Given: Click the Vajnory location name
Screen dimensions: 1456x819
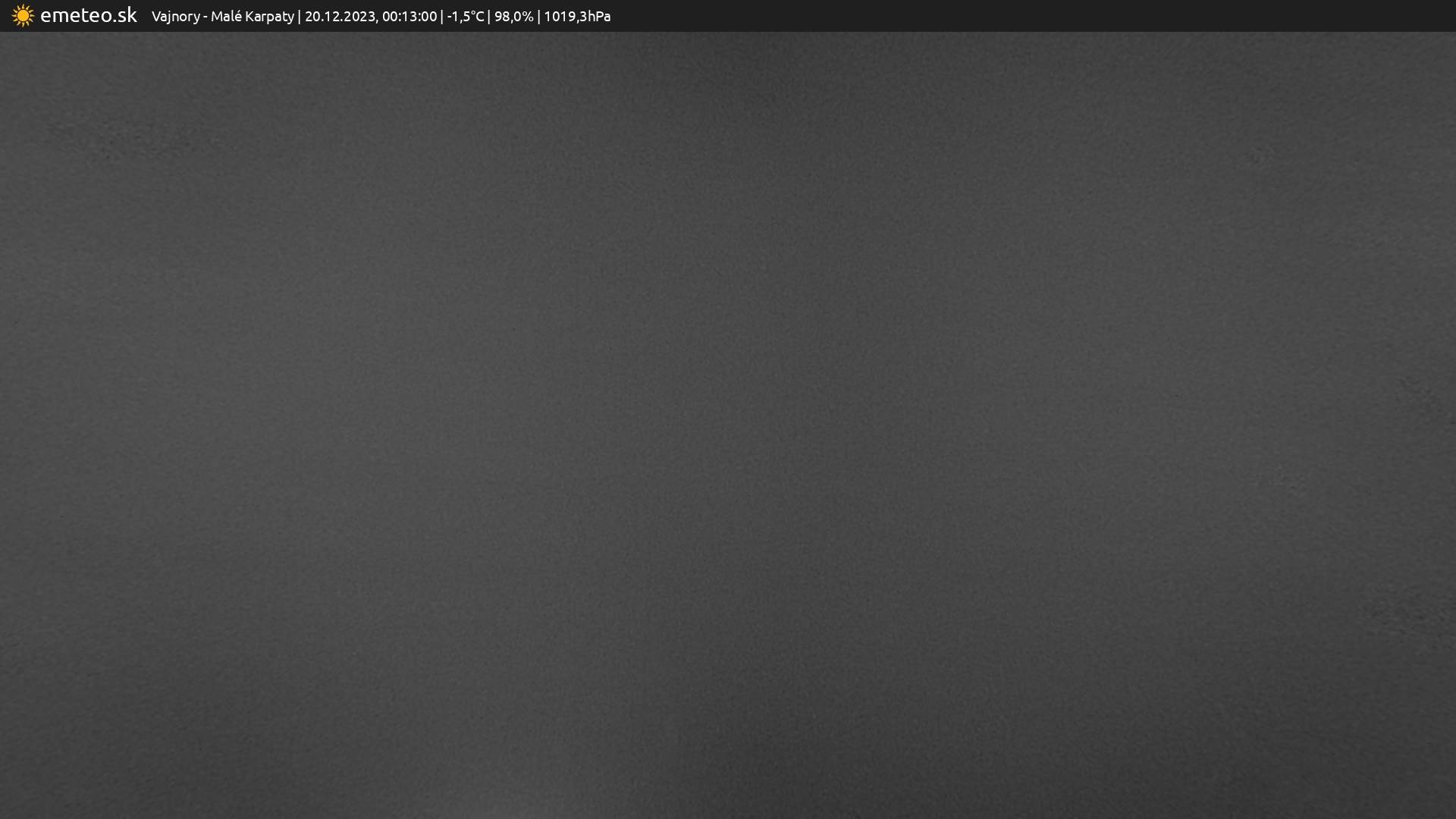Looking at the screenshot, I should coord(175,17).
